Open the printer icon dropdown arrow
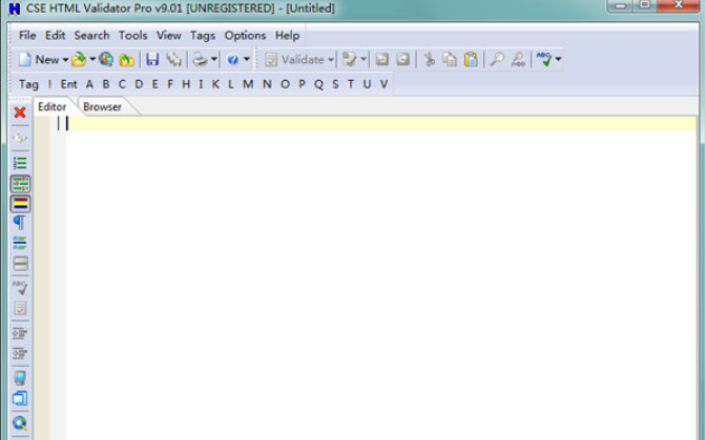 coord(214,60)
